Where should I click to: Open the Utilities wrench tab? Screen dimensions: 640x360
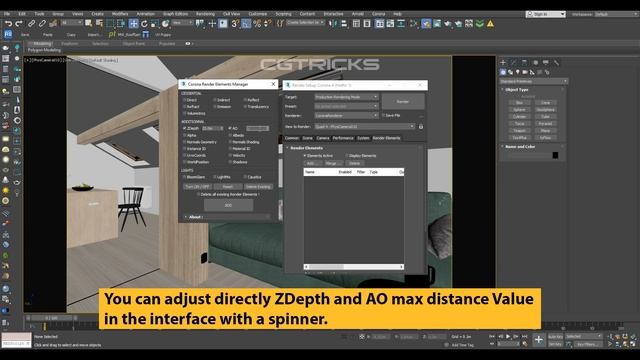coord(556,62)
